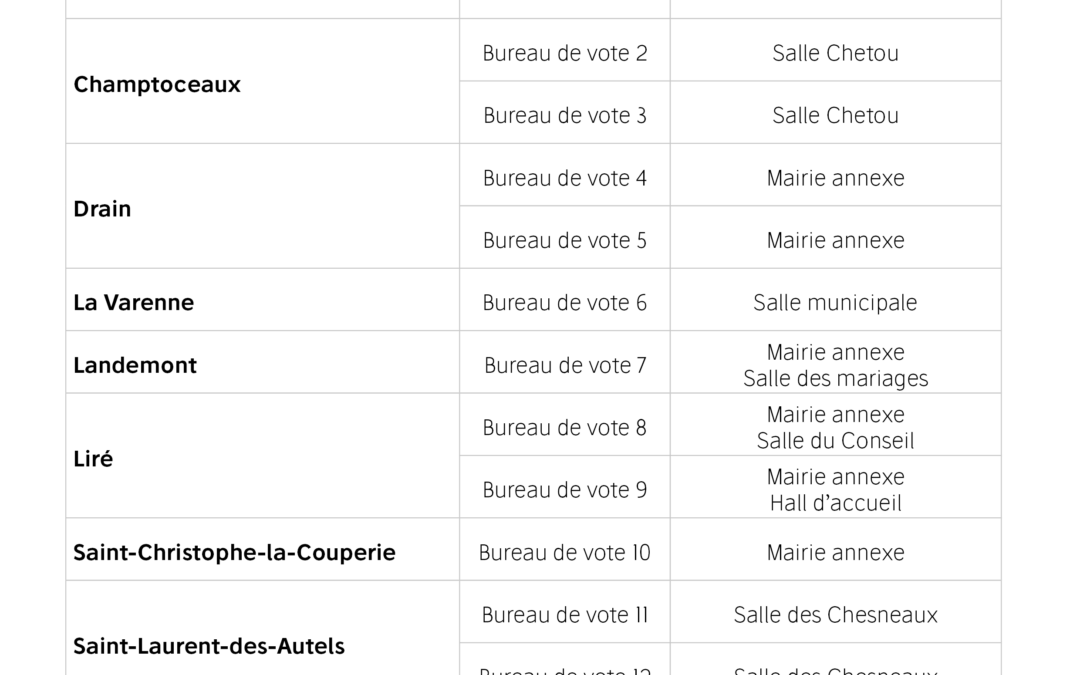1080x675 pixels.
Task: Click the Bureau de vote 7 cell
Action: [565, 365]
